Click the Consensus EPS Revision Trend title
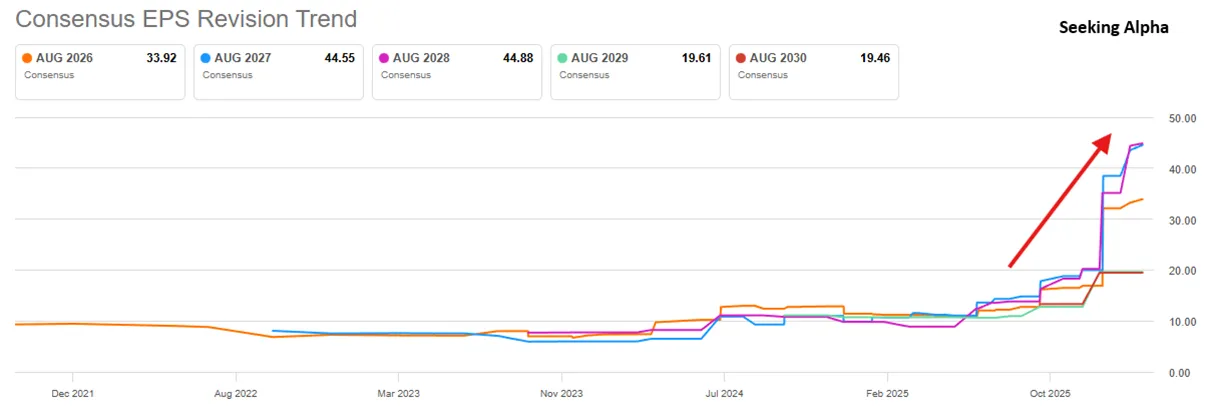This screenshot has height=413, width=1210. point(186,18)
